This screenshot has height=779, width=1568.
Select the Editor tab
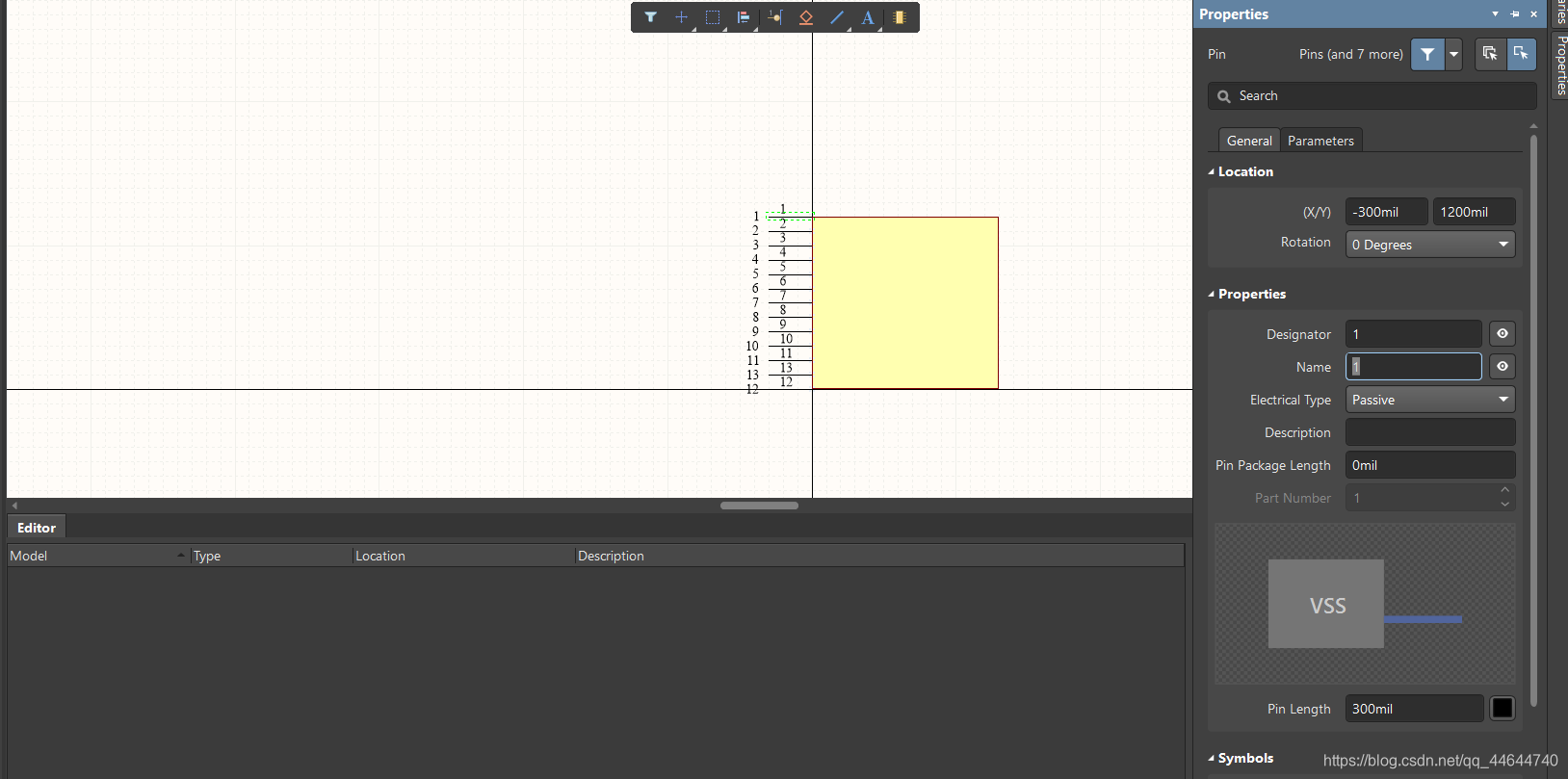point(37,528)
